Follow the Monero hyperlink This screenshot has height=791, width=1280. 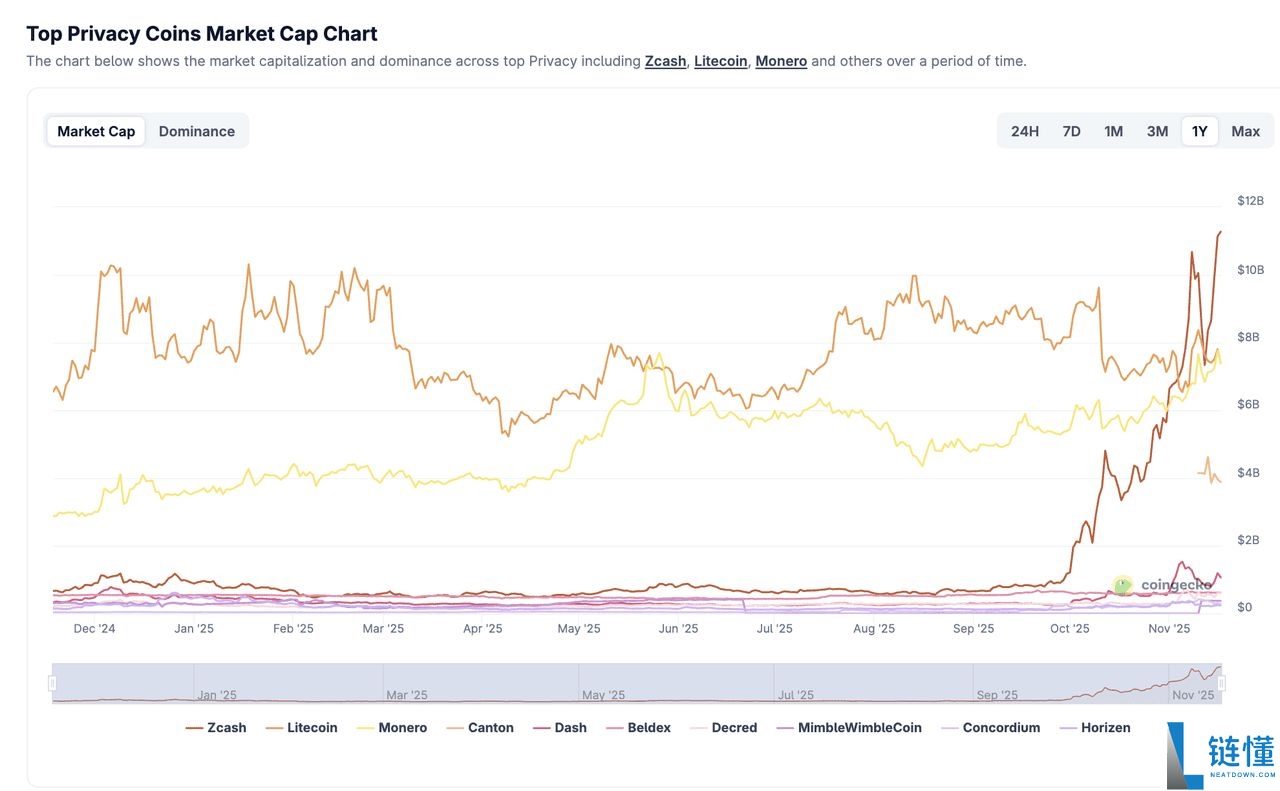click(781, 60)
